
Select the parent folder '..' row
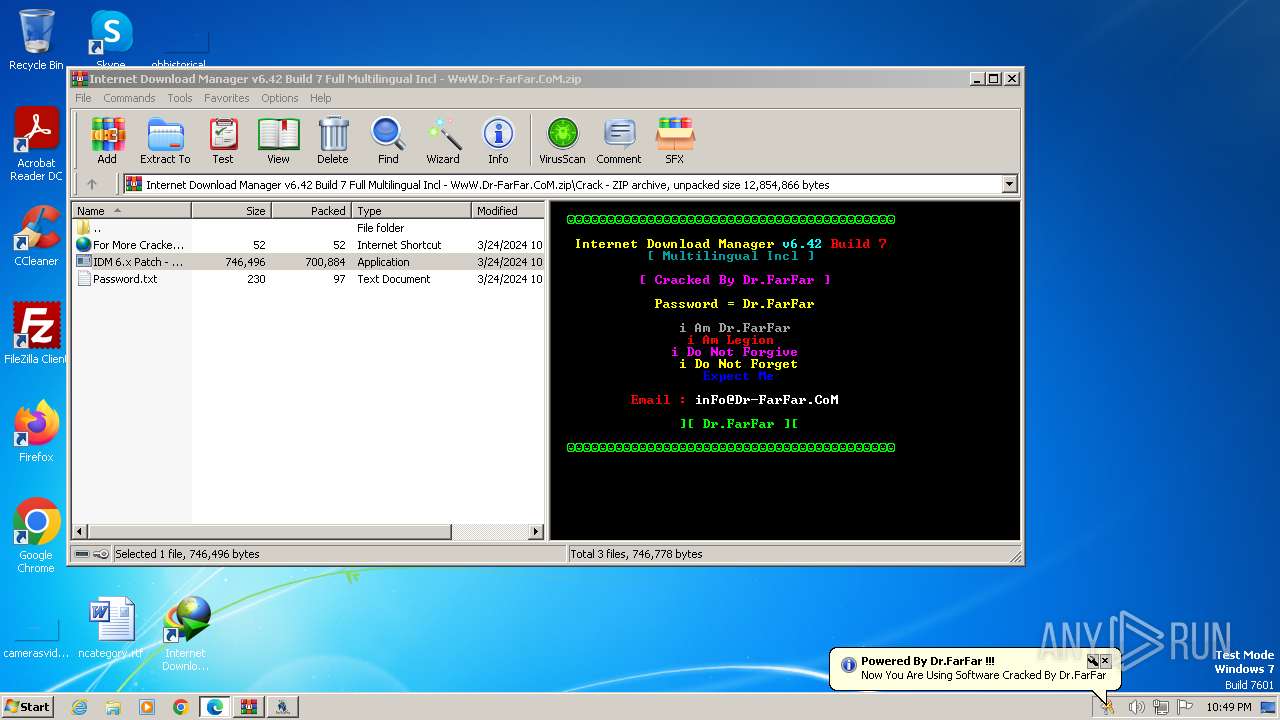pos(308,228)
